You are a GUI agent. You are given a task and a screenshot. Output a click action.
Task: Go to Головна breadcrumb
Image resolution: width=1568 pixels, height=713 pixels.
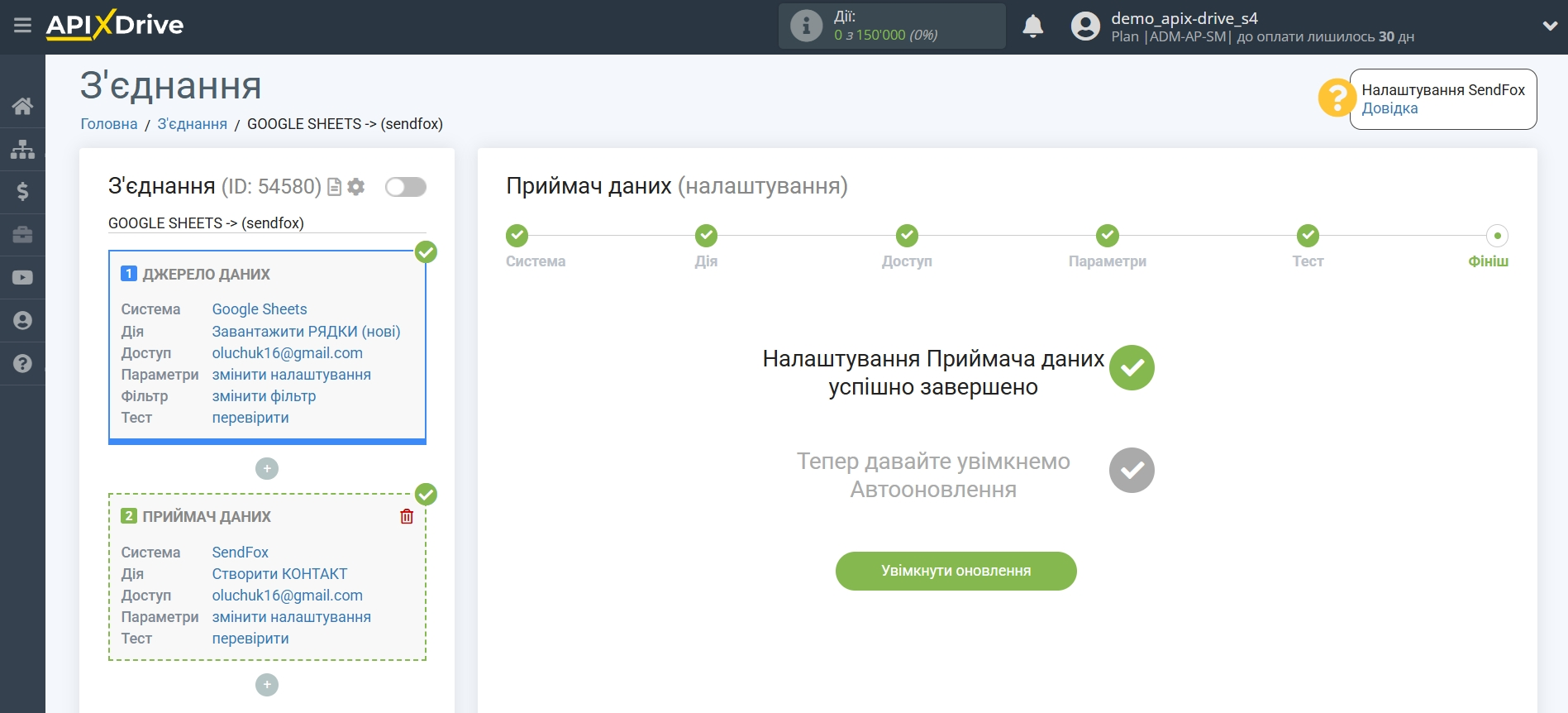pyautogui.click(x=109, y=124)
